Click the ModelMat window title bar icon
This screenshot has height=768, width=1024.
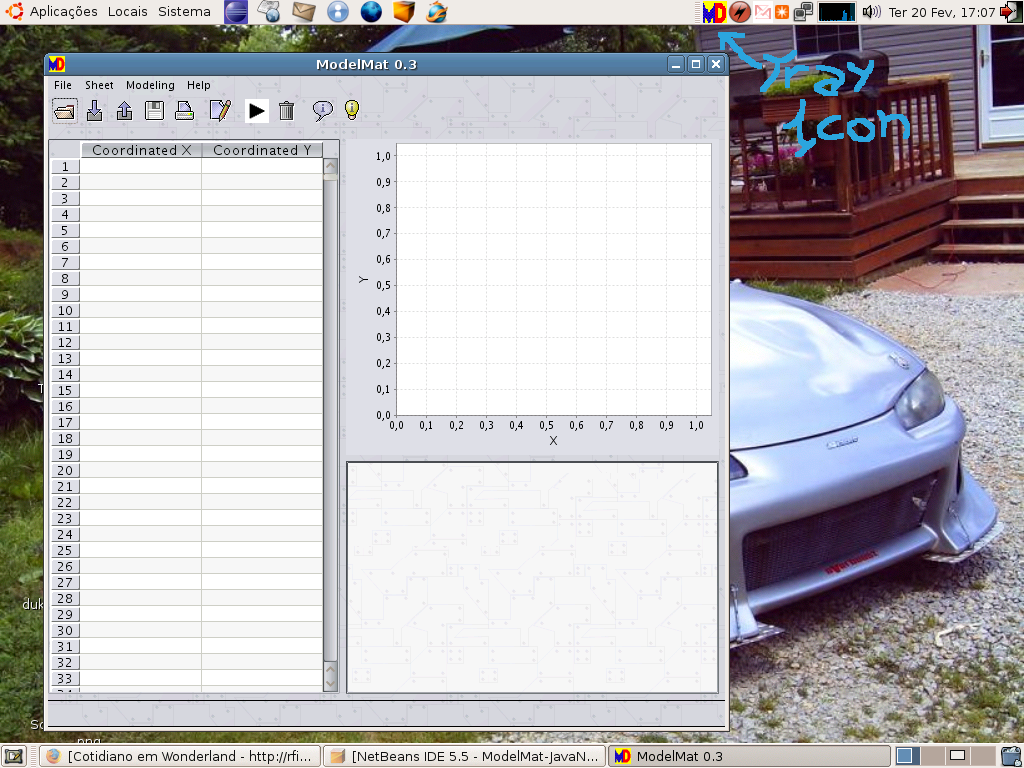(57, 64)
